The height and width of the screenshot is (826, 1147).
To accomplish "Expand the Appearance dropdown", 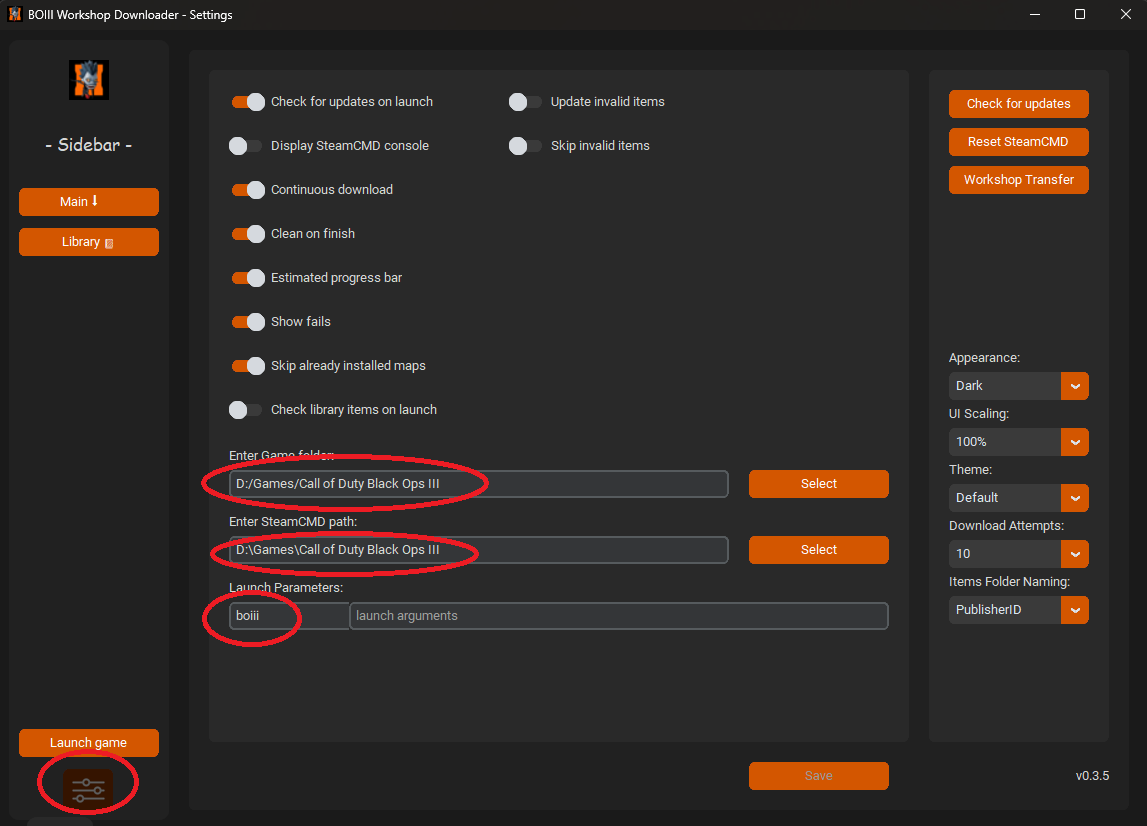I will (1074, 386).
